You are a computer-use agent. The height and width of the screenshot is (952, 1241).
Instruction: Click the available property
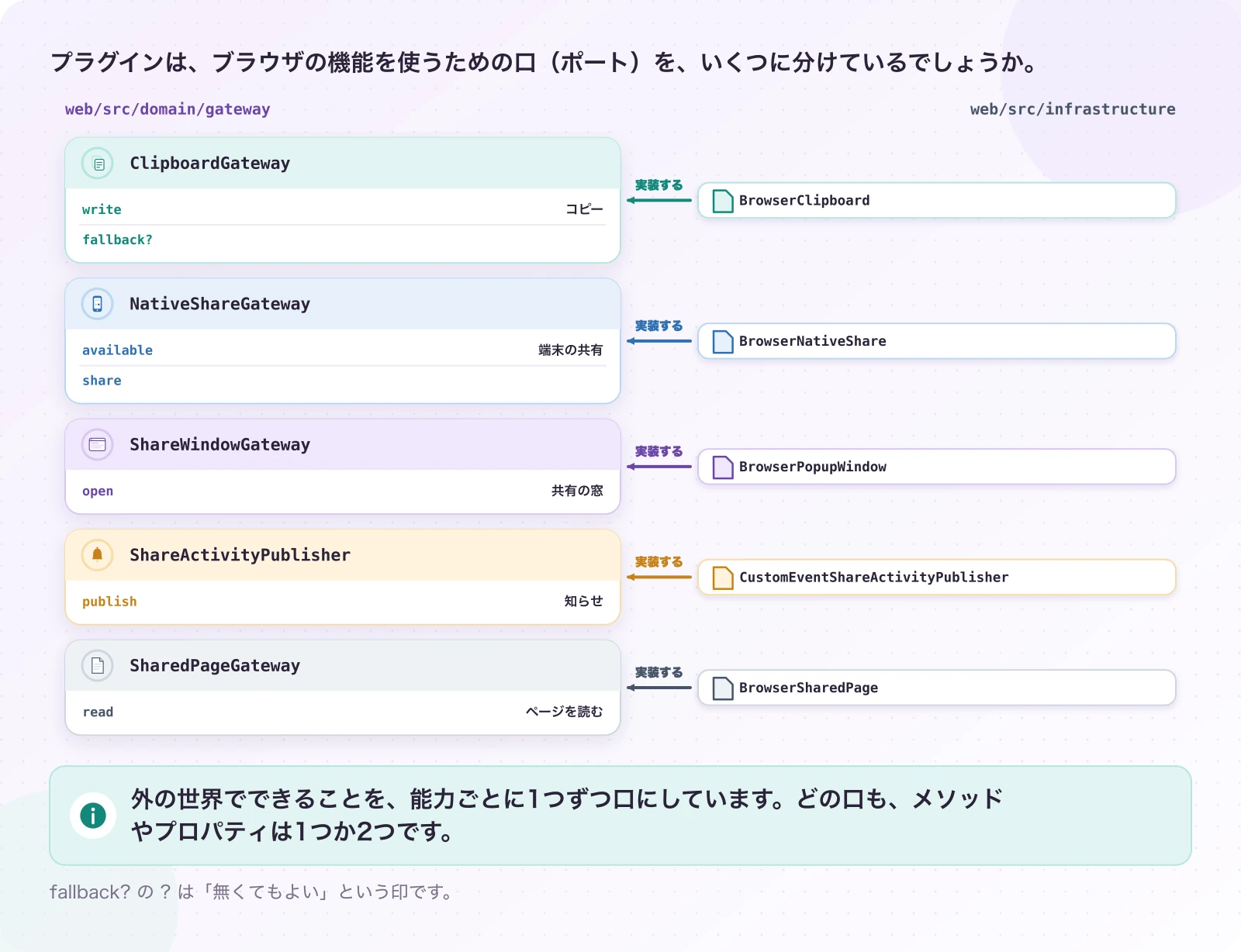(x=117, y=350)
